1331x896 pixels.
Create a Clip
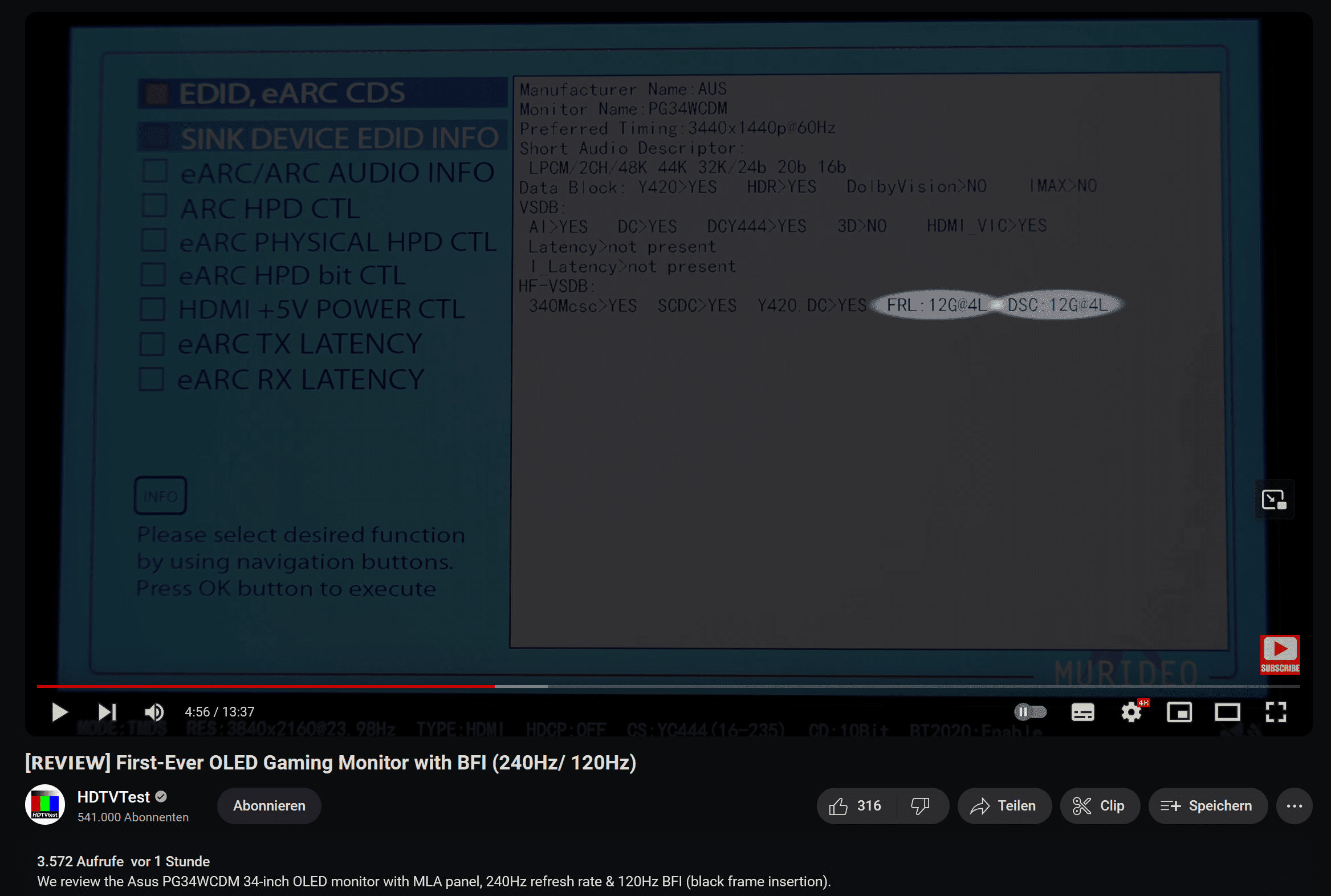coord(1100,806)
